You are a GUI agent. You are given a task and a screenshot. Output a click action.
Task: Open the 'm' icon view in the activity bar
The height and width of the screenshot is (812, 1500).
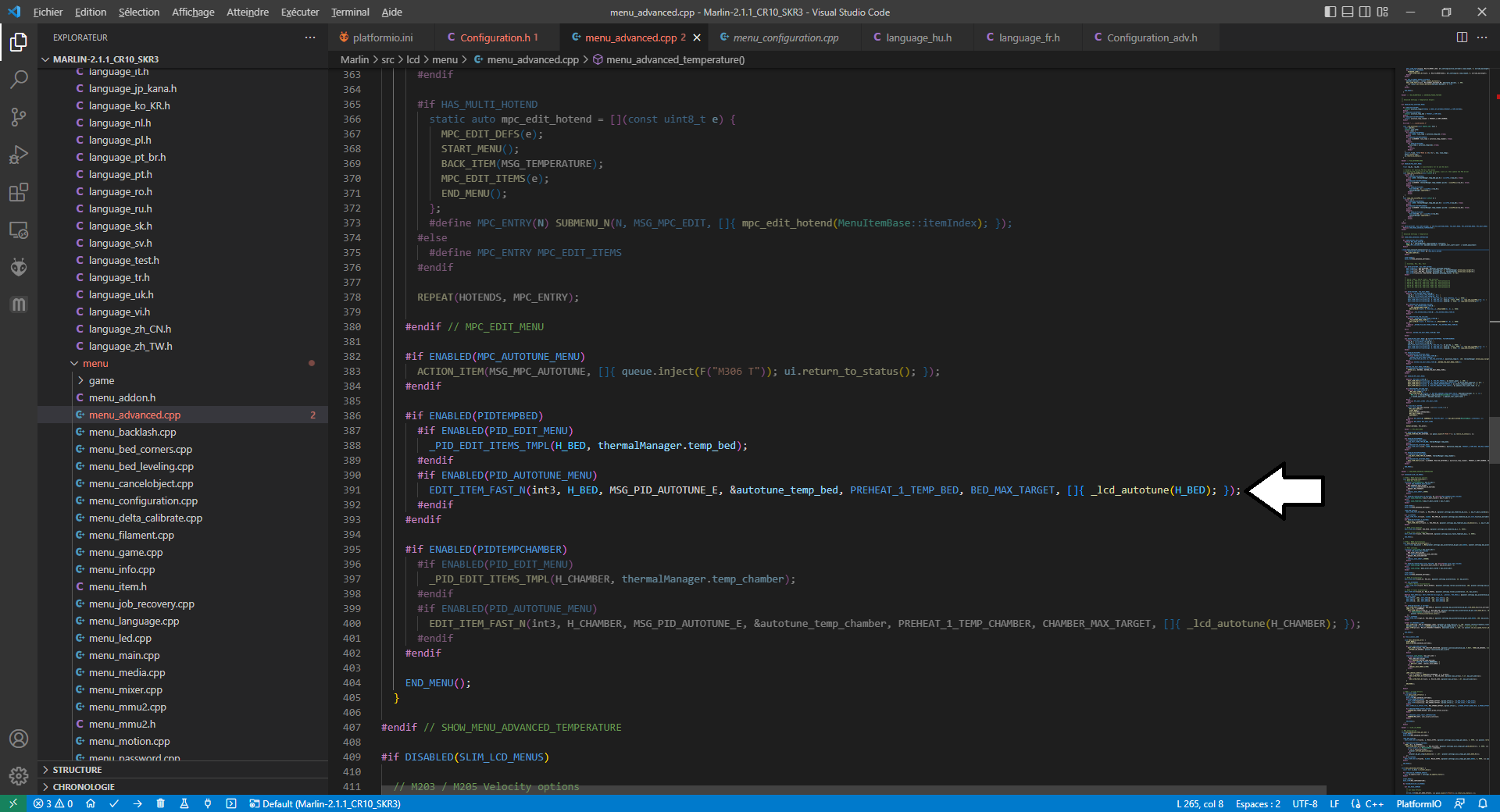(19, 304)
